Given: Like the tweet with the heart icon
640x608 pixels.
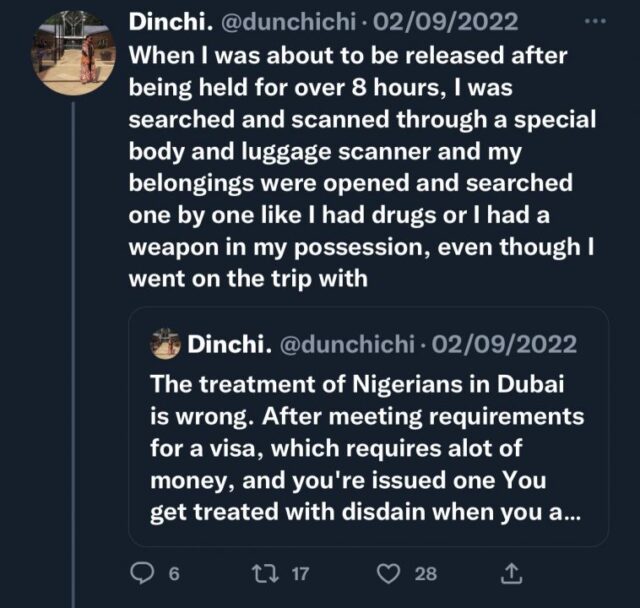Looking at the screenshot, I should pyautogui.click(x=391, y=574).
